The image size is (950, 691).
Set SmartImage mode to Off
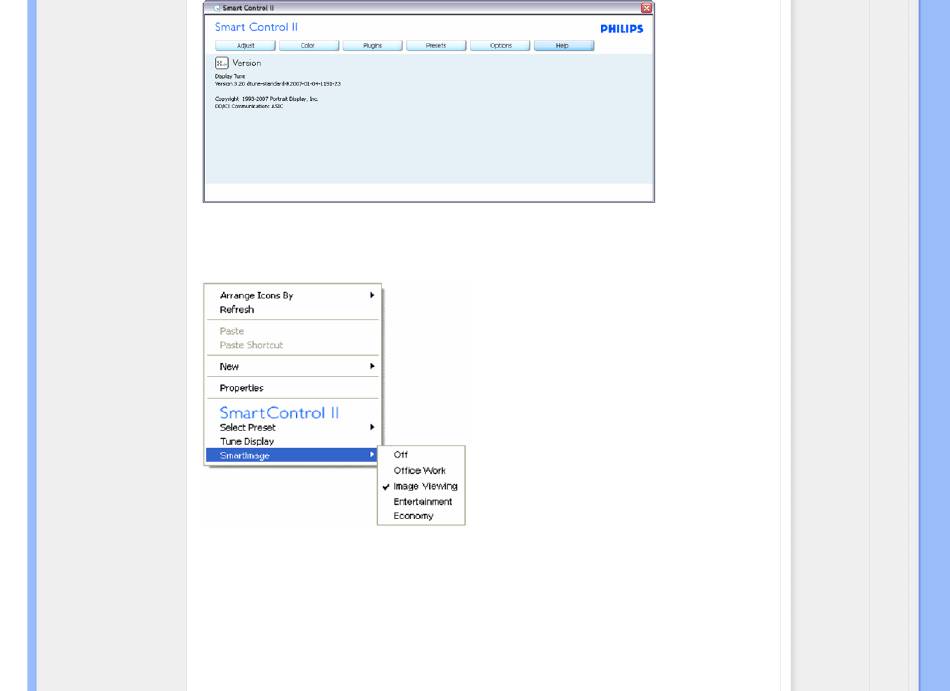pos(421,455)
